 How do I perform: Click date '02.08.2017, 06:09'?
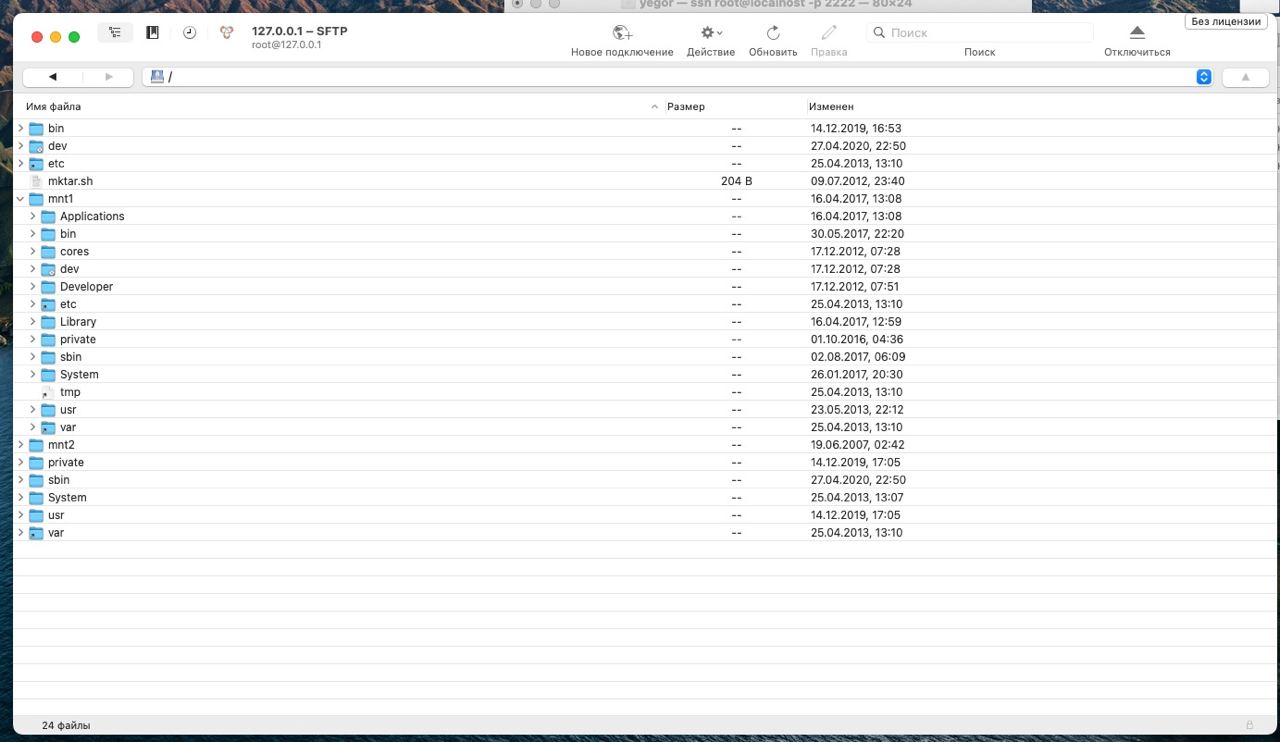[x=857, y=357]
